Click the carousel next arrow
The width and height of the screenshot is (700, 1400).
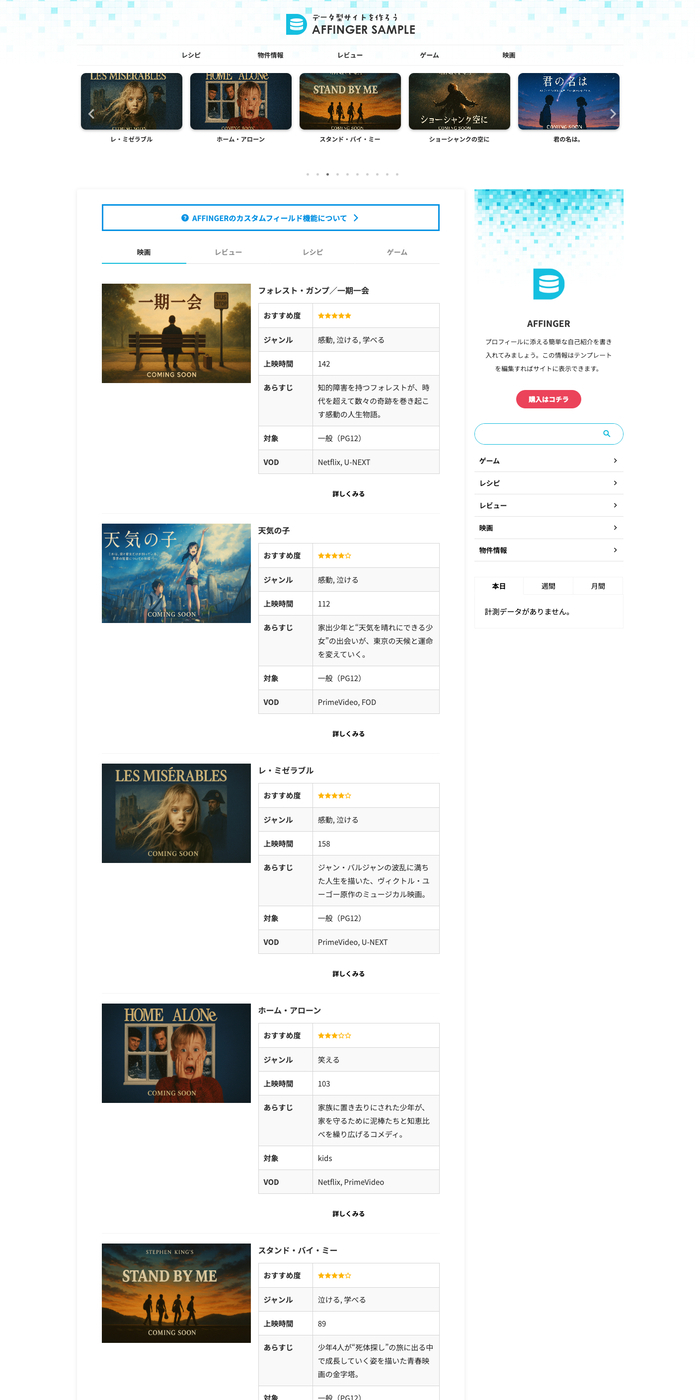pos(612,114)
